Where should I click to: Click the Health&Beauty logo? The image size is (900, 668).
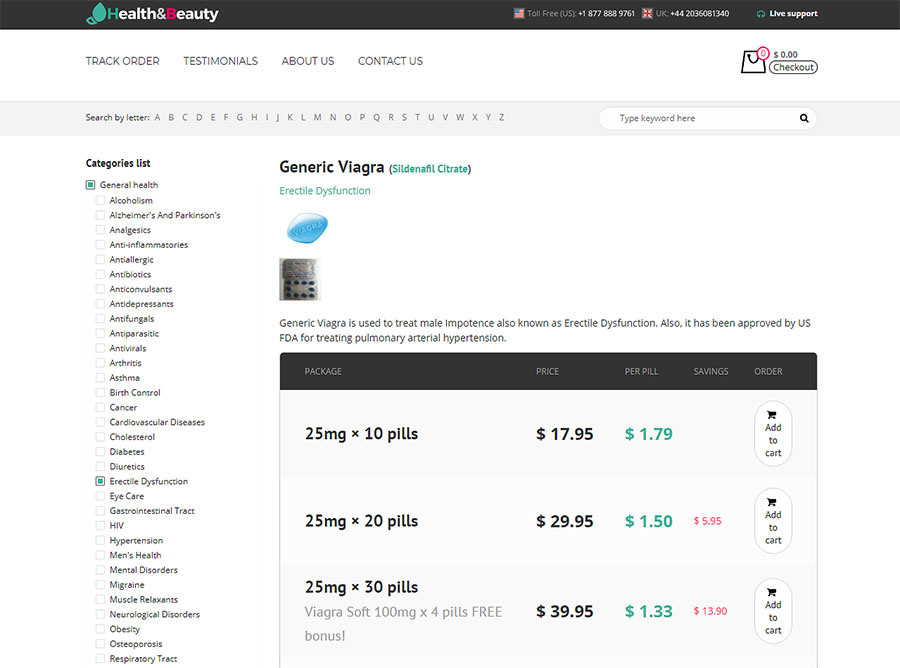tap(152, 14)
